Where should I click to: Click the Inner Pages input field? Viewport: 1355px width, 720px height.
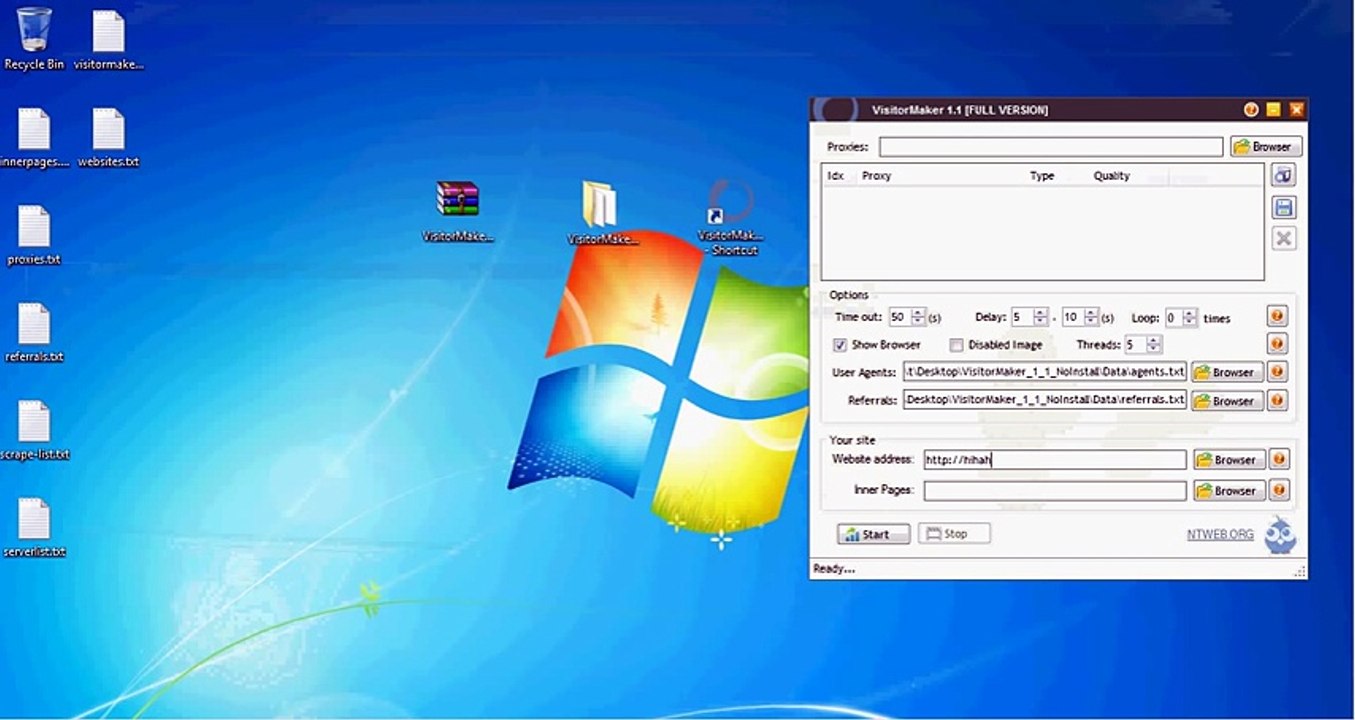point(1055,490)
